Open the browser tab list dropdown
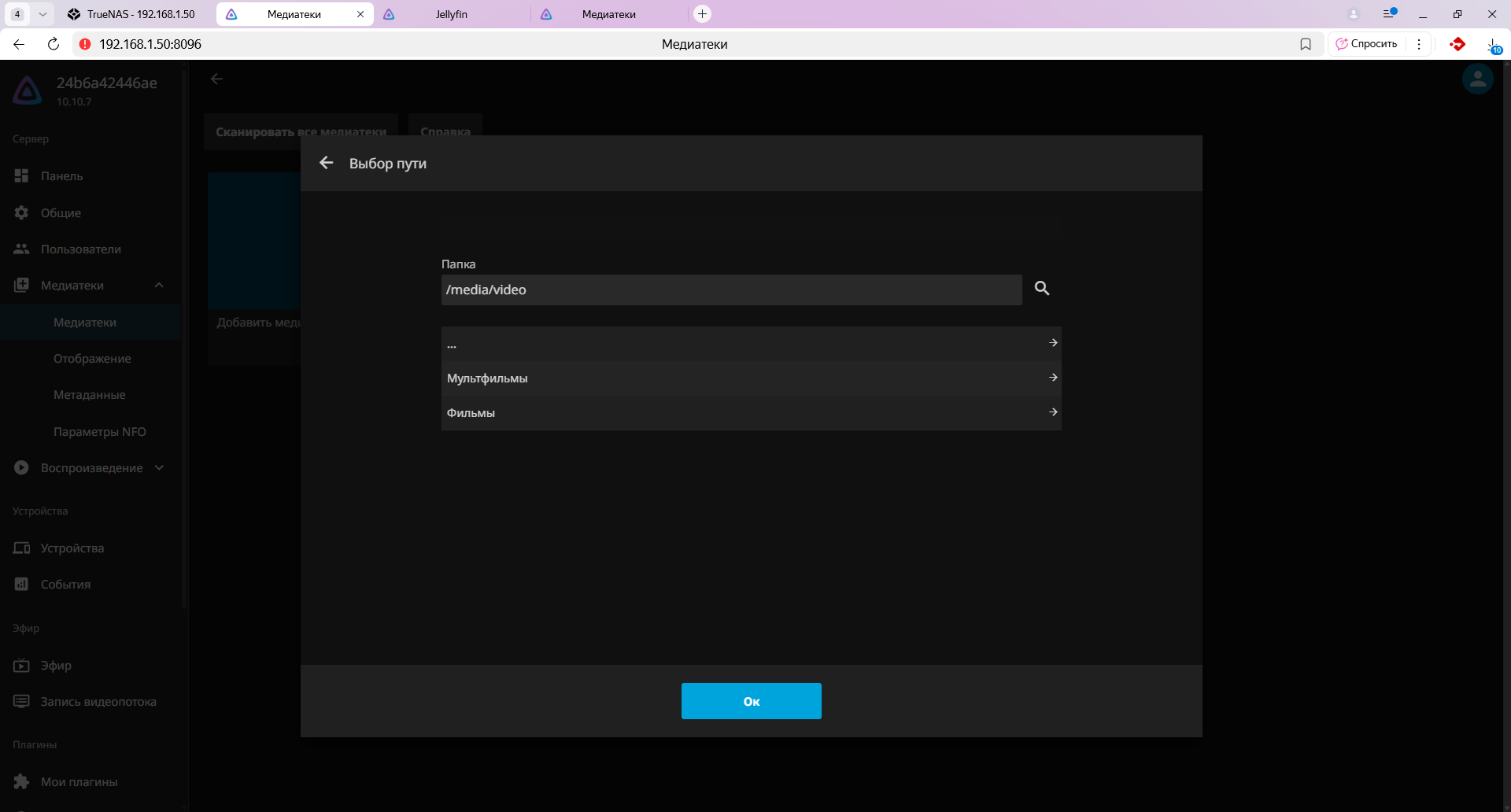This screenshot has height=812, width=1511. click(x=42, y=14)
